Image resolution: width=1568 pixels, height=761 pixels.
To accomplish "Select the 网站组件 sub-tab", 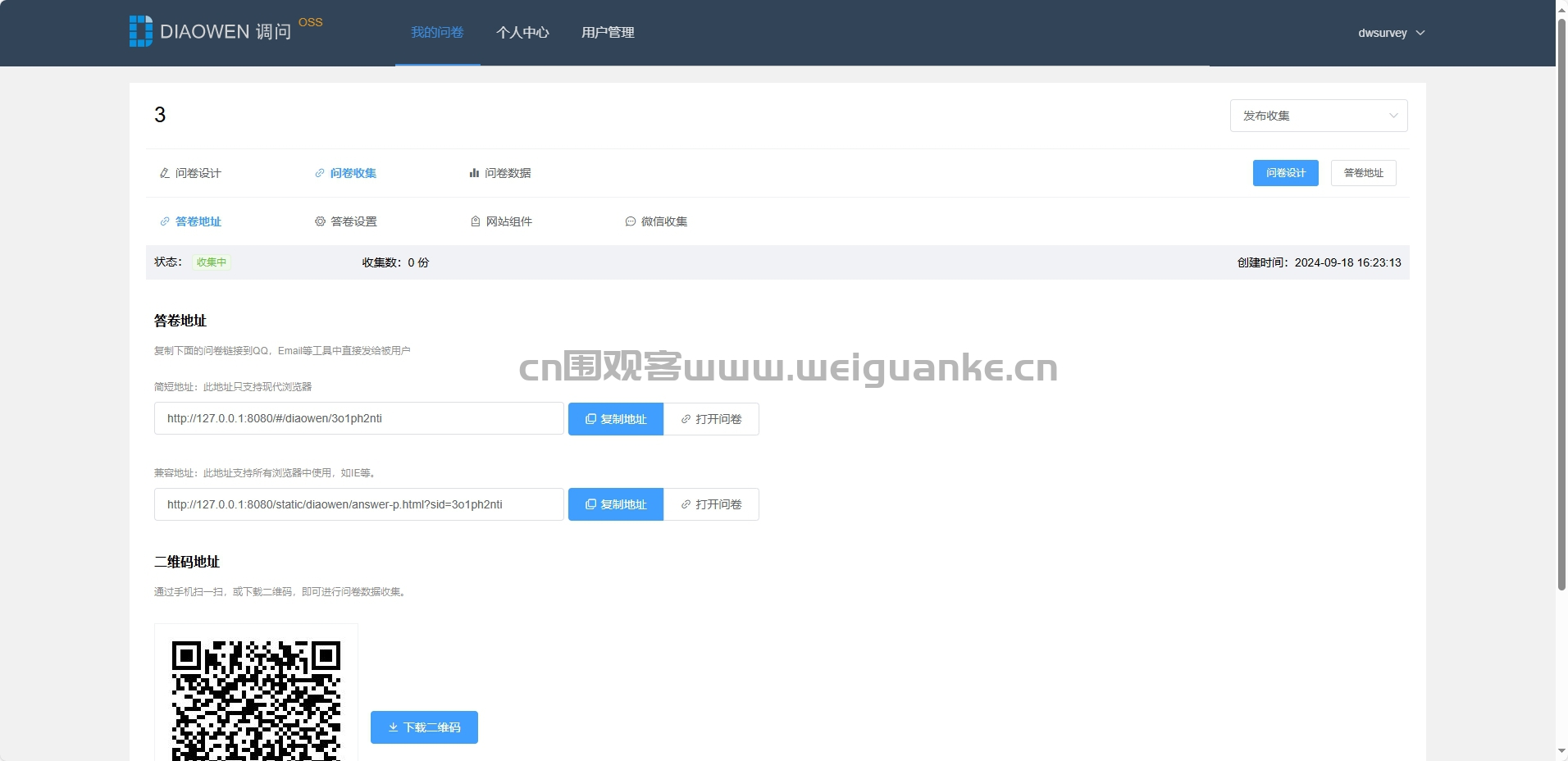I will coord(501,221).
